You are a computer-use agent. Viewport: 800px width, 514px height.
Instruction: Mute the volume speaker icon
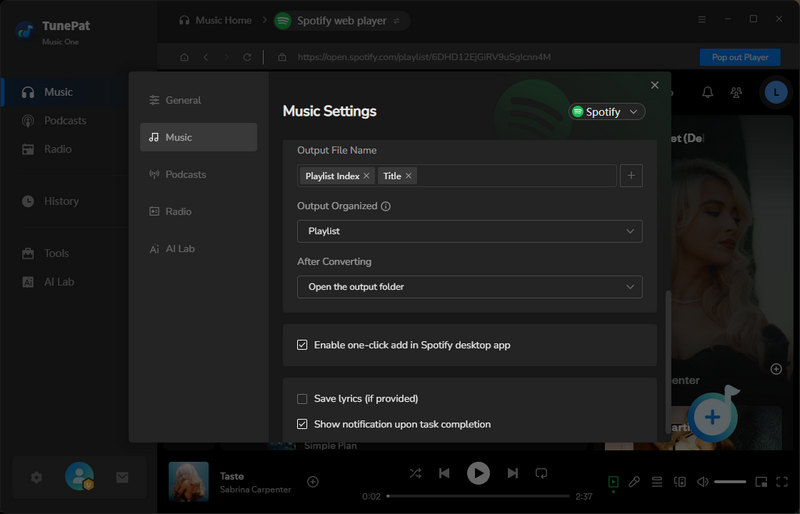[x=703, y=482]
